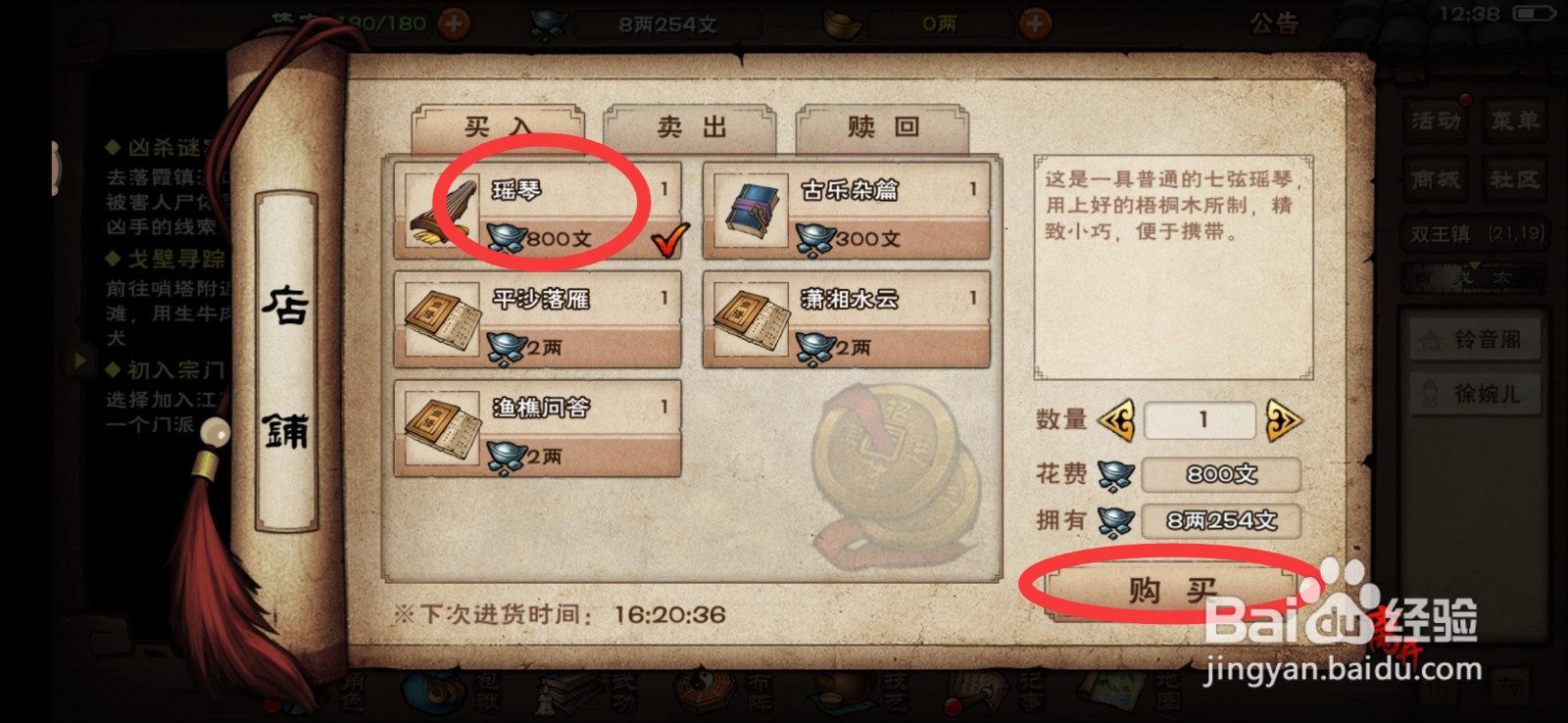
Task: Click the quantity input field showing 1
Action: click(x=1200, y=420)
